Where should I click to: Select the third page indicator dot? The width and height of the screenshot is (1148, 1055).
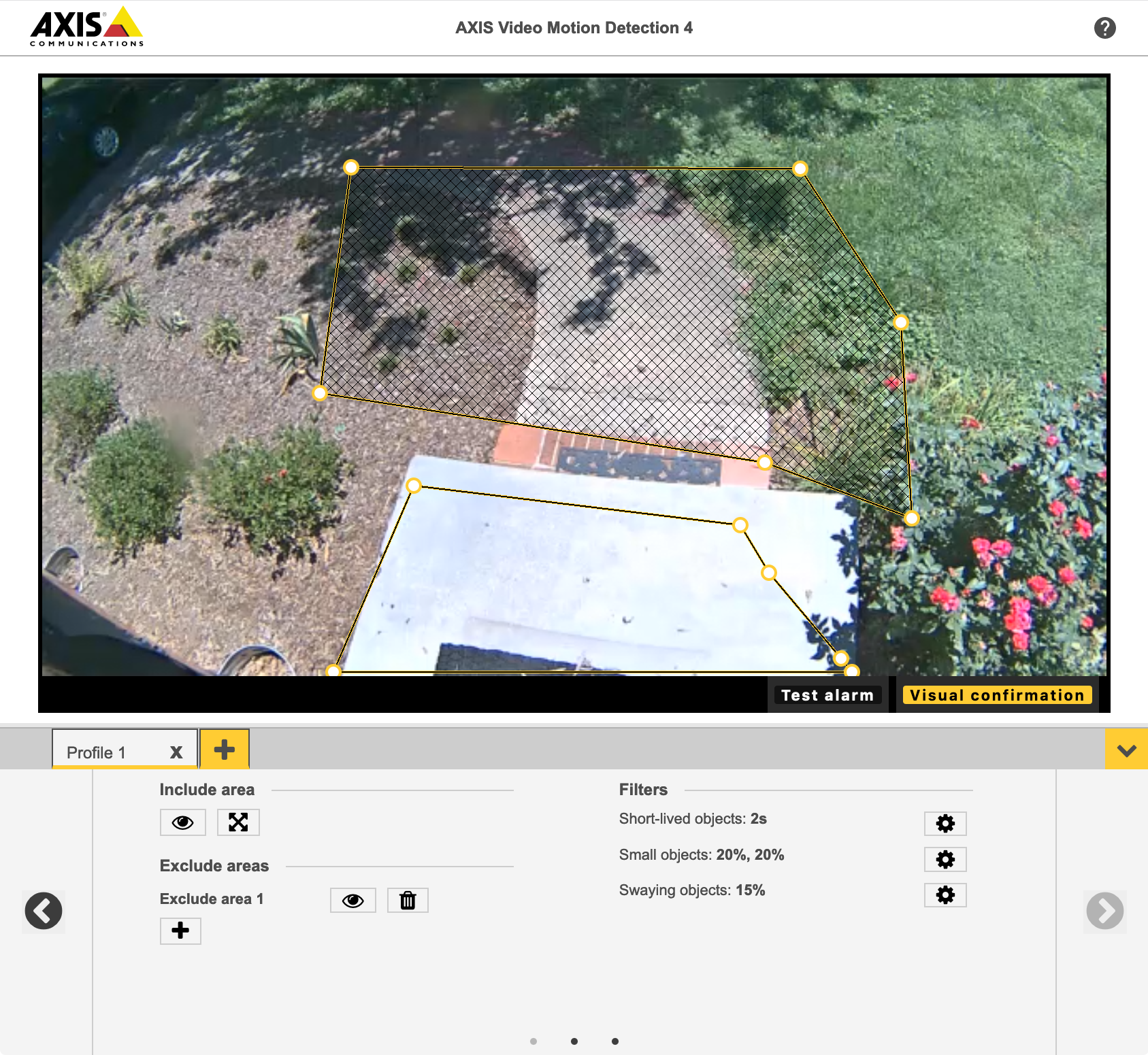tap(615, 1041)
